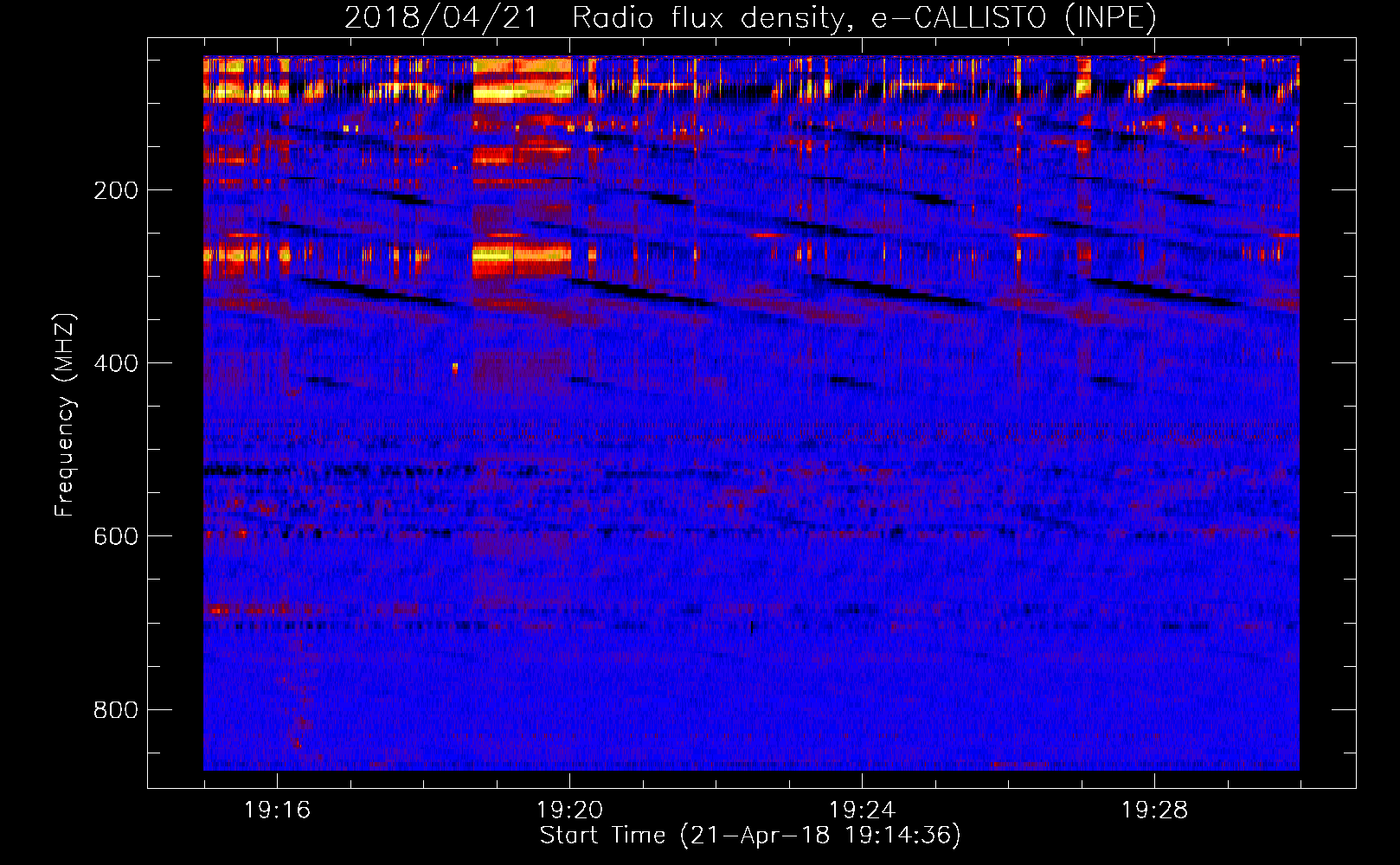Click the 200 frequency tick label

pyautogui.click(x=116, y=190)
